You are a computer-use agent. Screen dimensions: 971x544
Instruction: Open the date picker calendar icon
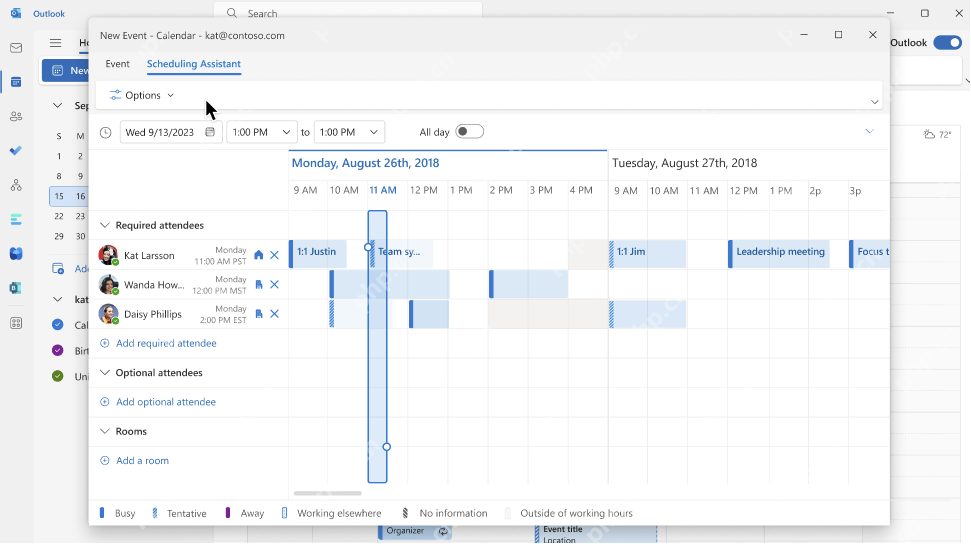210,132
